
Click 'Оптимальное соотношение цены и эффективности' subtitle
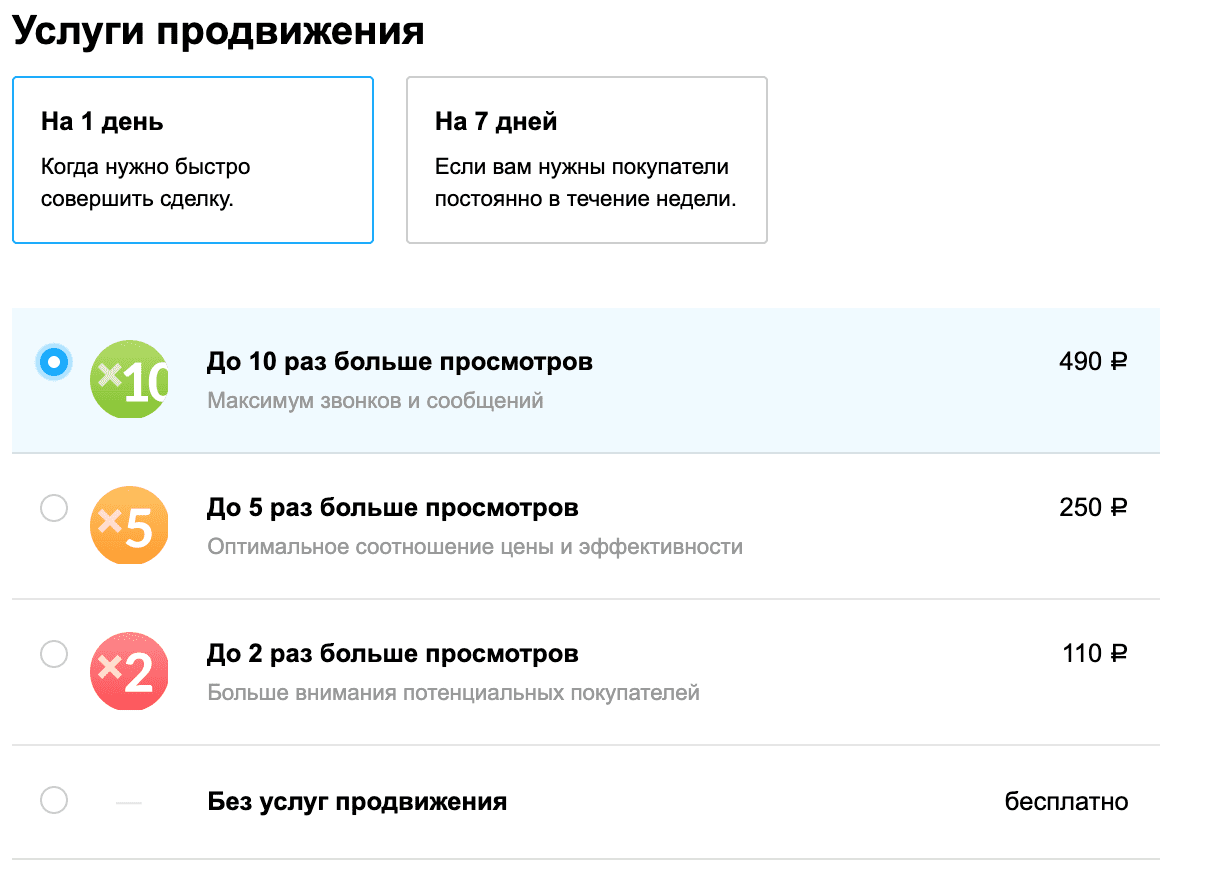pos(475,547)
